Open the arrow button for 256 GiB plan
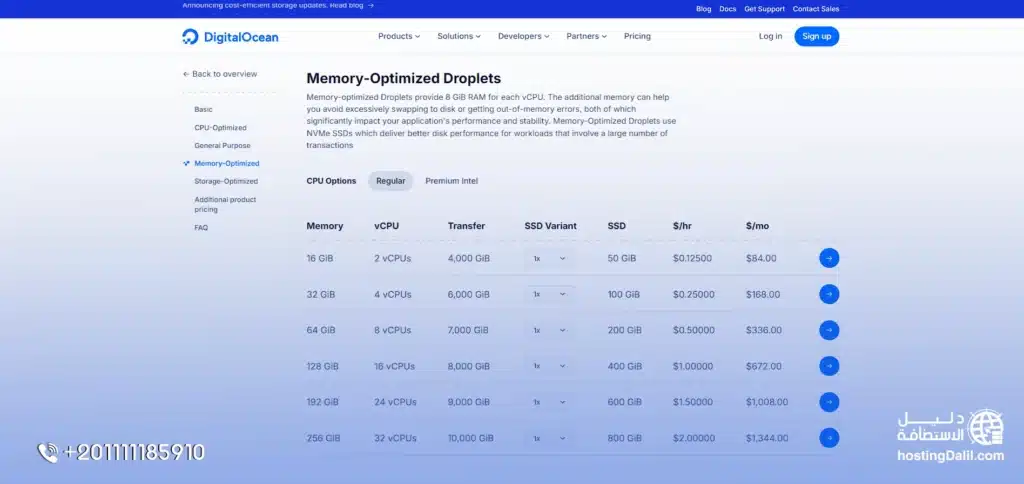Viewport: 1024px width, 484px height. pos(829,438)
